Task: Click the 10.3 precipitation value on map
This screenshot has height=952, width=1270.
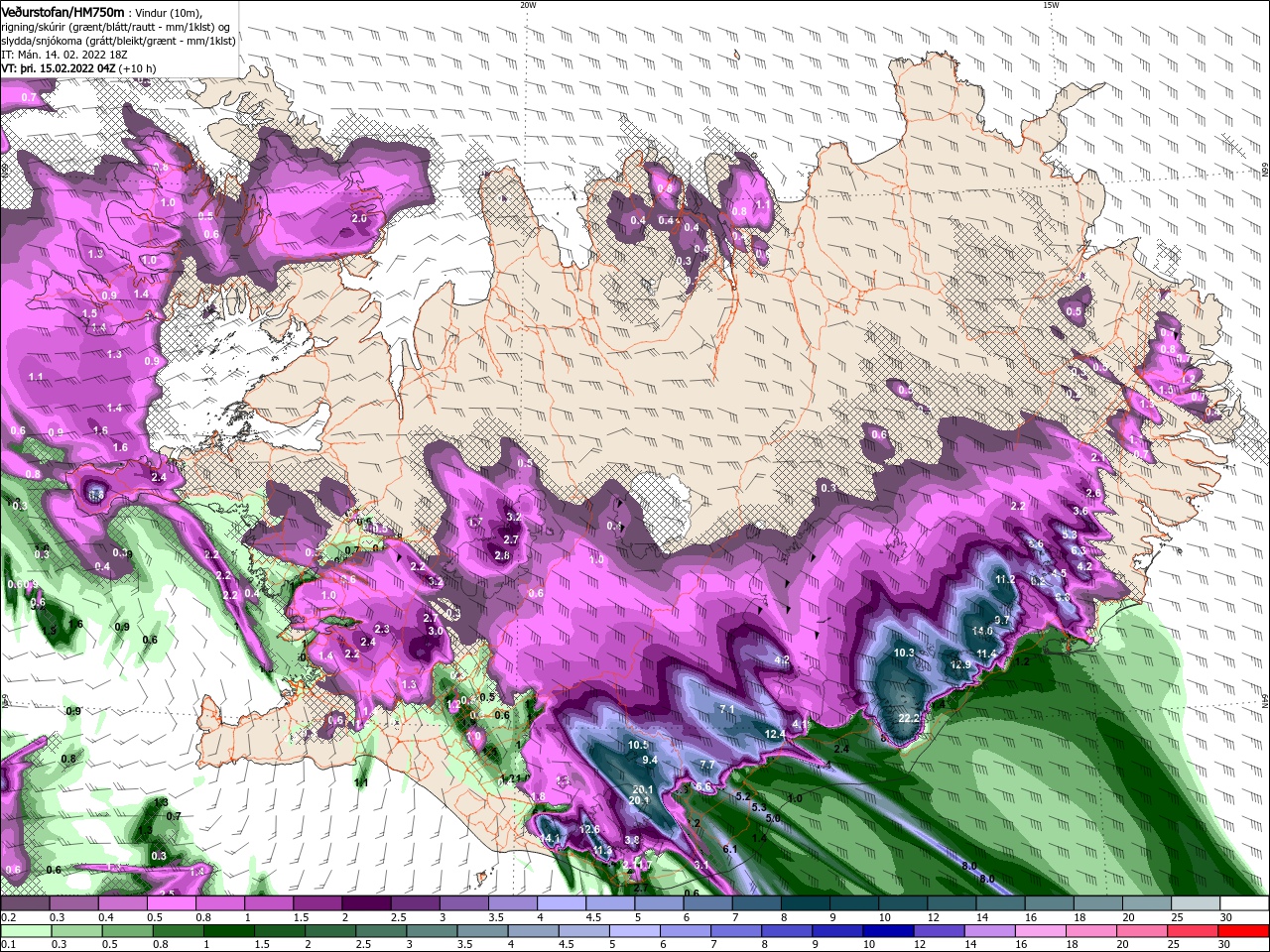Action: coord(904,653)
